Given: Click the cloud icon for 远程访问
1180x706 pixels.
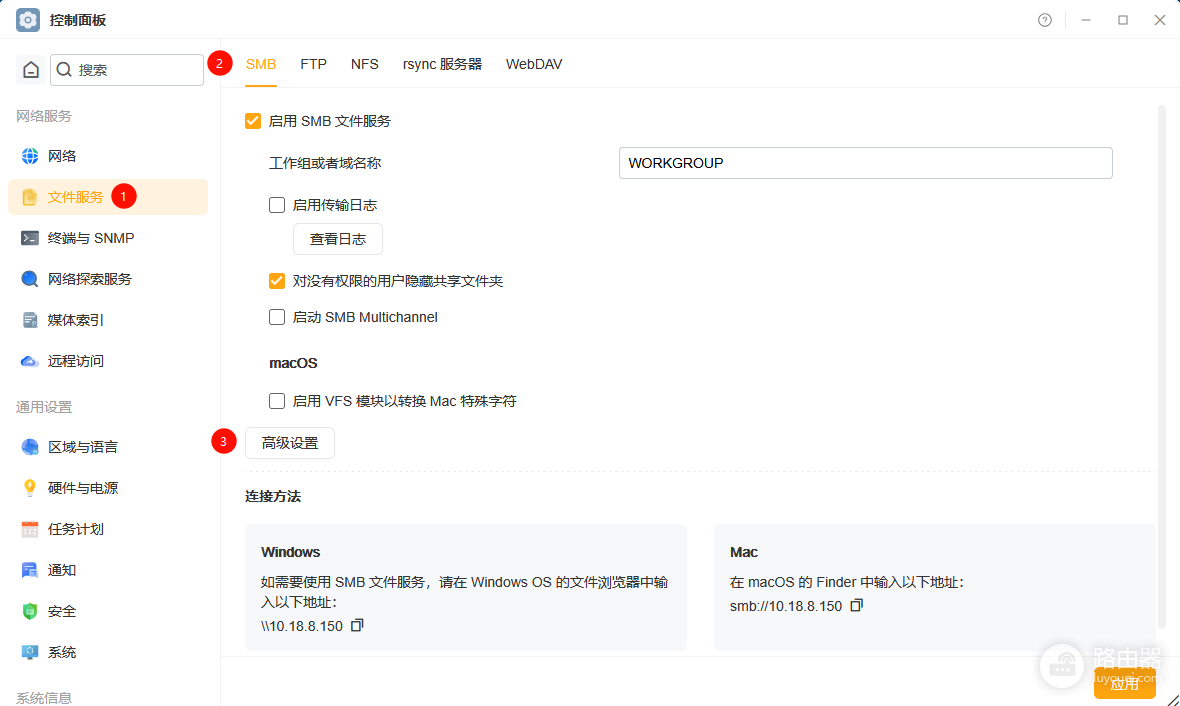Looking at the screenshot, I should 29,361.
